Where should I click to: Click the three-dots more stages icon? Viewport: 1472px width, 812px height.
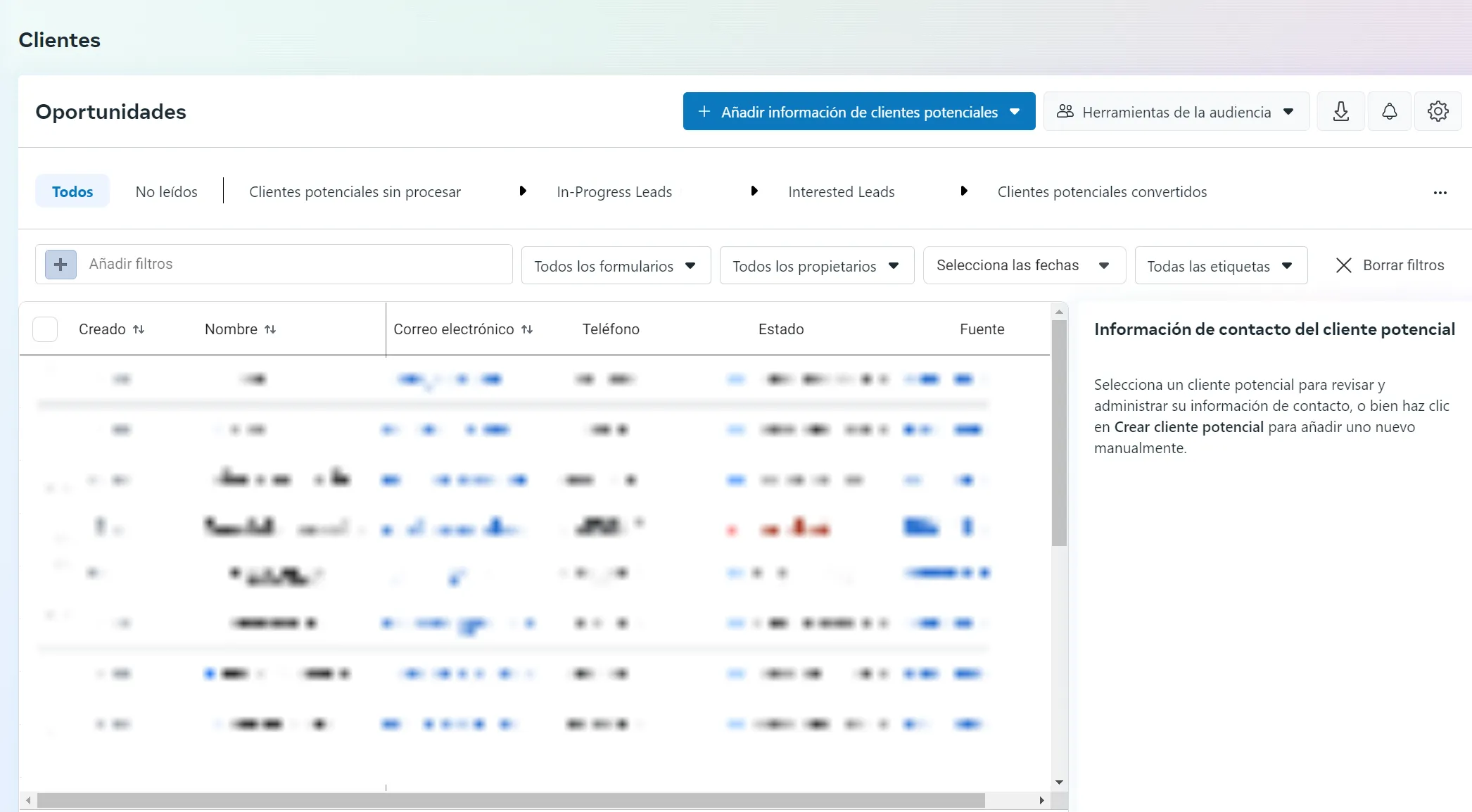click(1440, 192)
